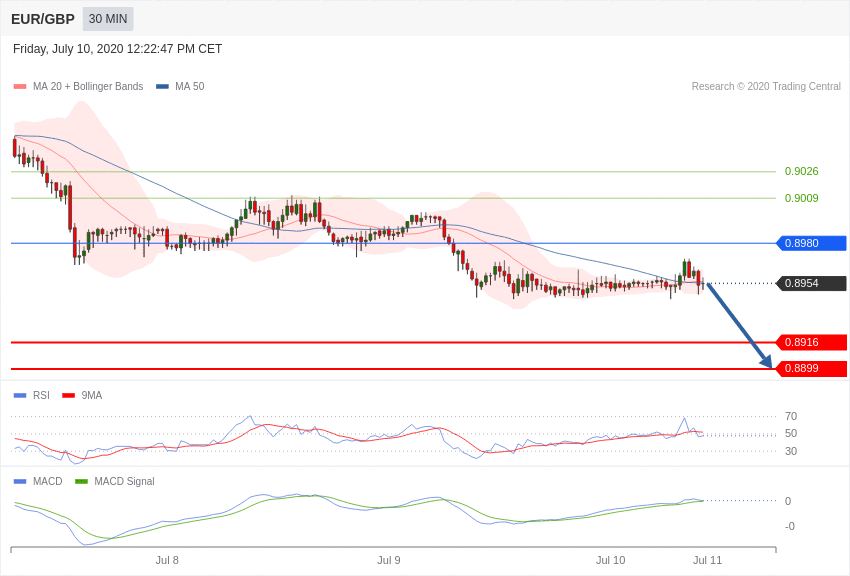This screenshot has height=576, width=850.
Task: Click the Research © 2020 Trading Central credit
Action: pyautogui.click(x=766, y=86)
